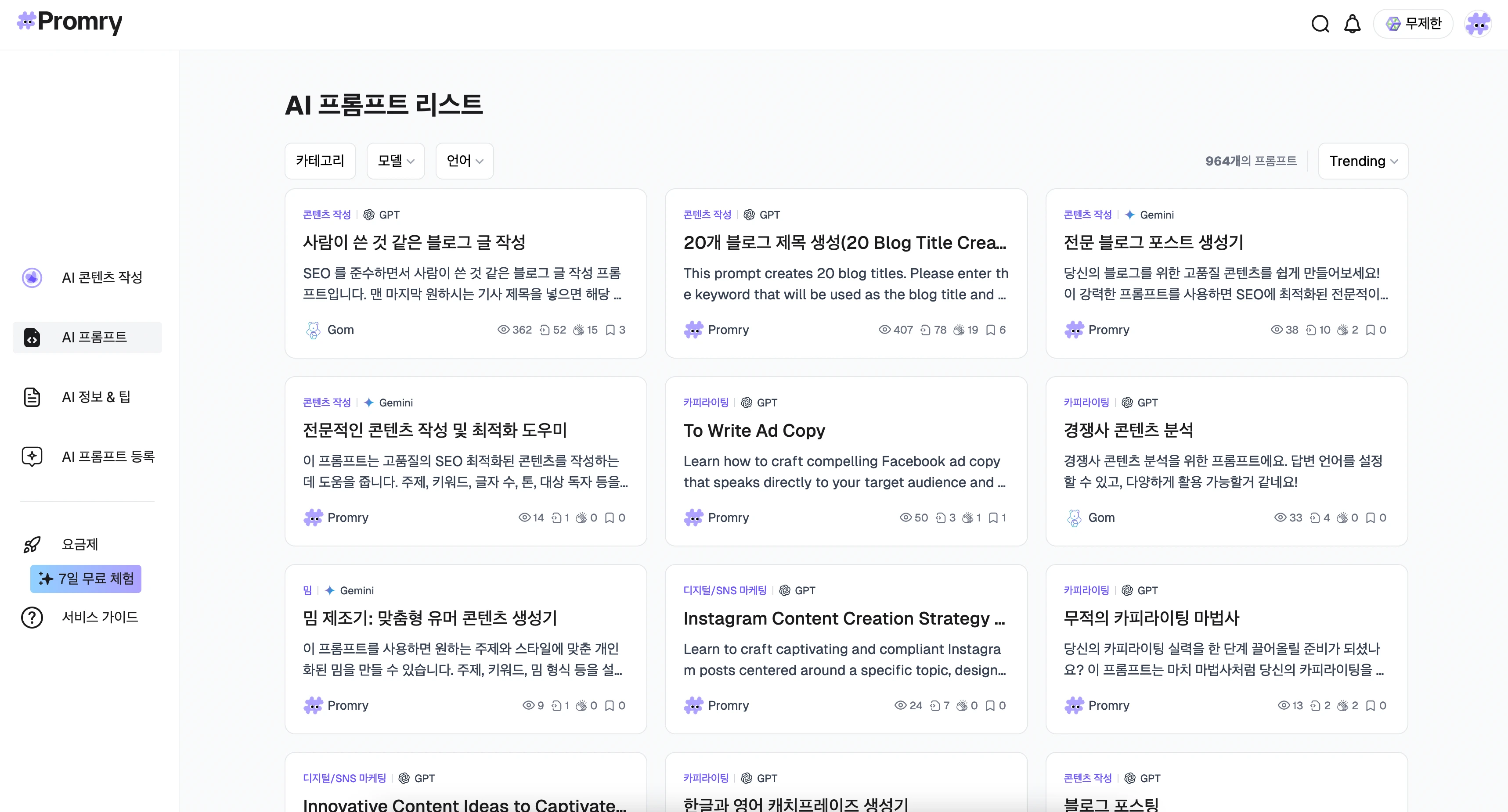1508x812 pixels.
Task: Click bookmark icon on 무적의 카피라이팅 마법사 card
Action: (x=1371, y=705)
